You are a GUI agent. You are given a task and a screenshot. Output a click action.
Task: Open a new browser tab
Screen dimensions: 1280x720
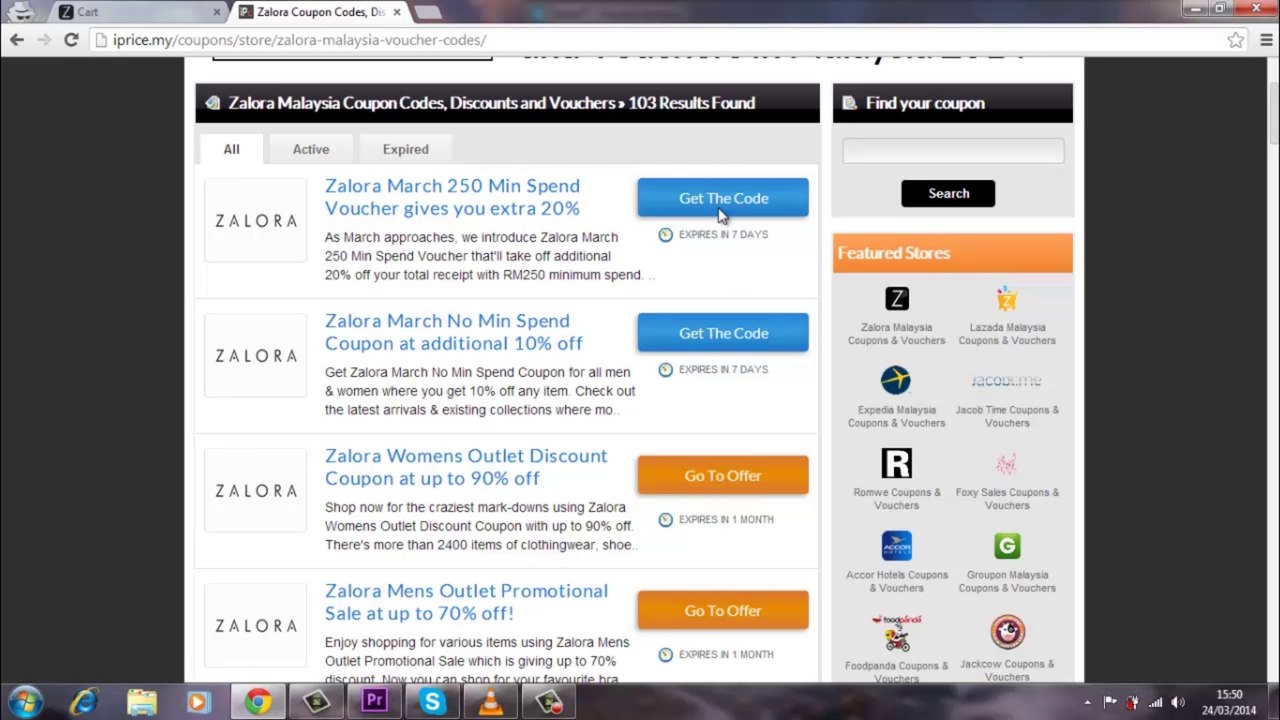(427, 12)
